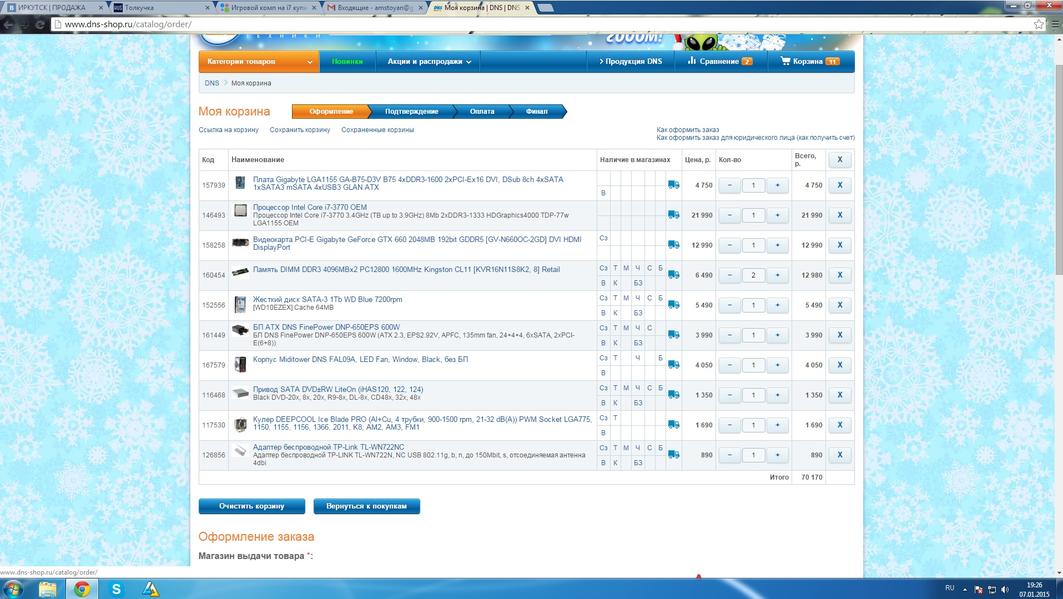Click delivery truck icon for GeForce GTX 660 row
The width and height of the screenshot is (1063, 599).
(673, 245)
